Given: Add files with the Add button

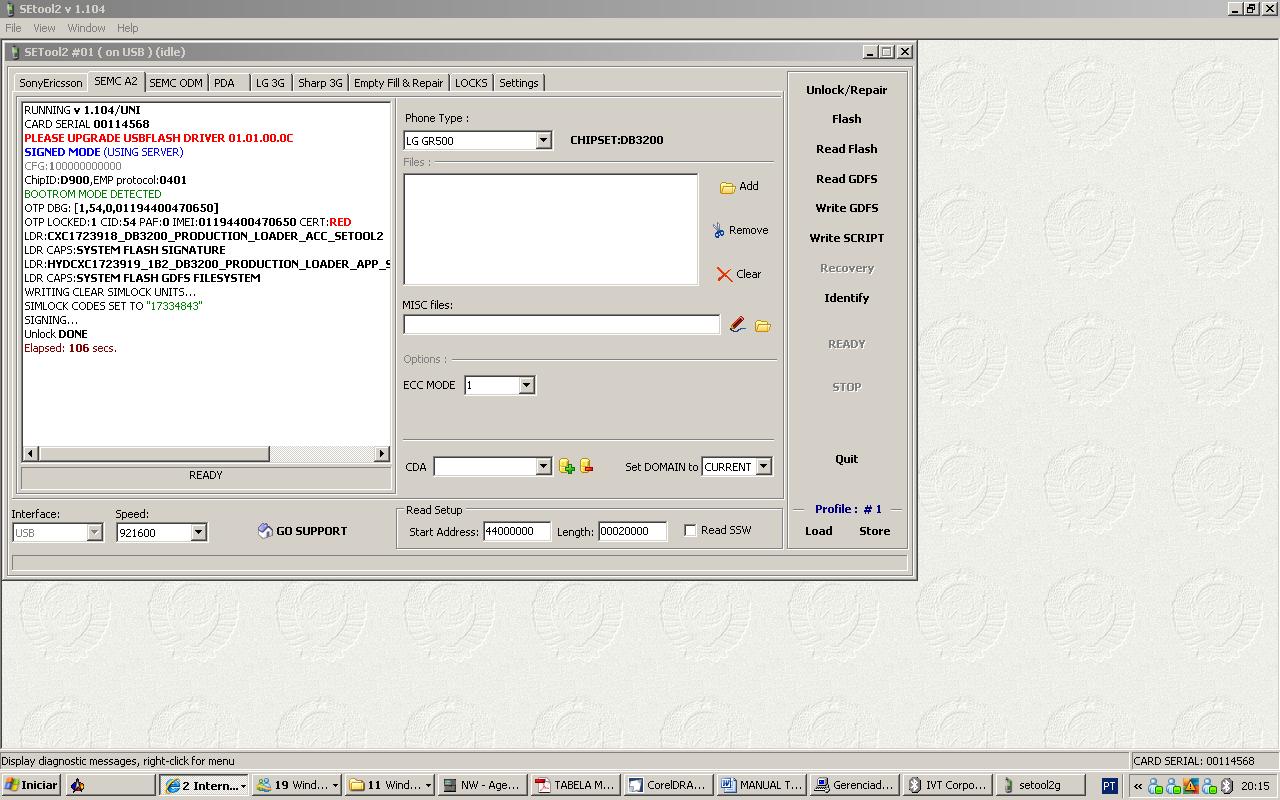Looking at the screenshot, I should pos(739,186).
